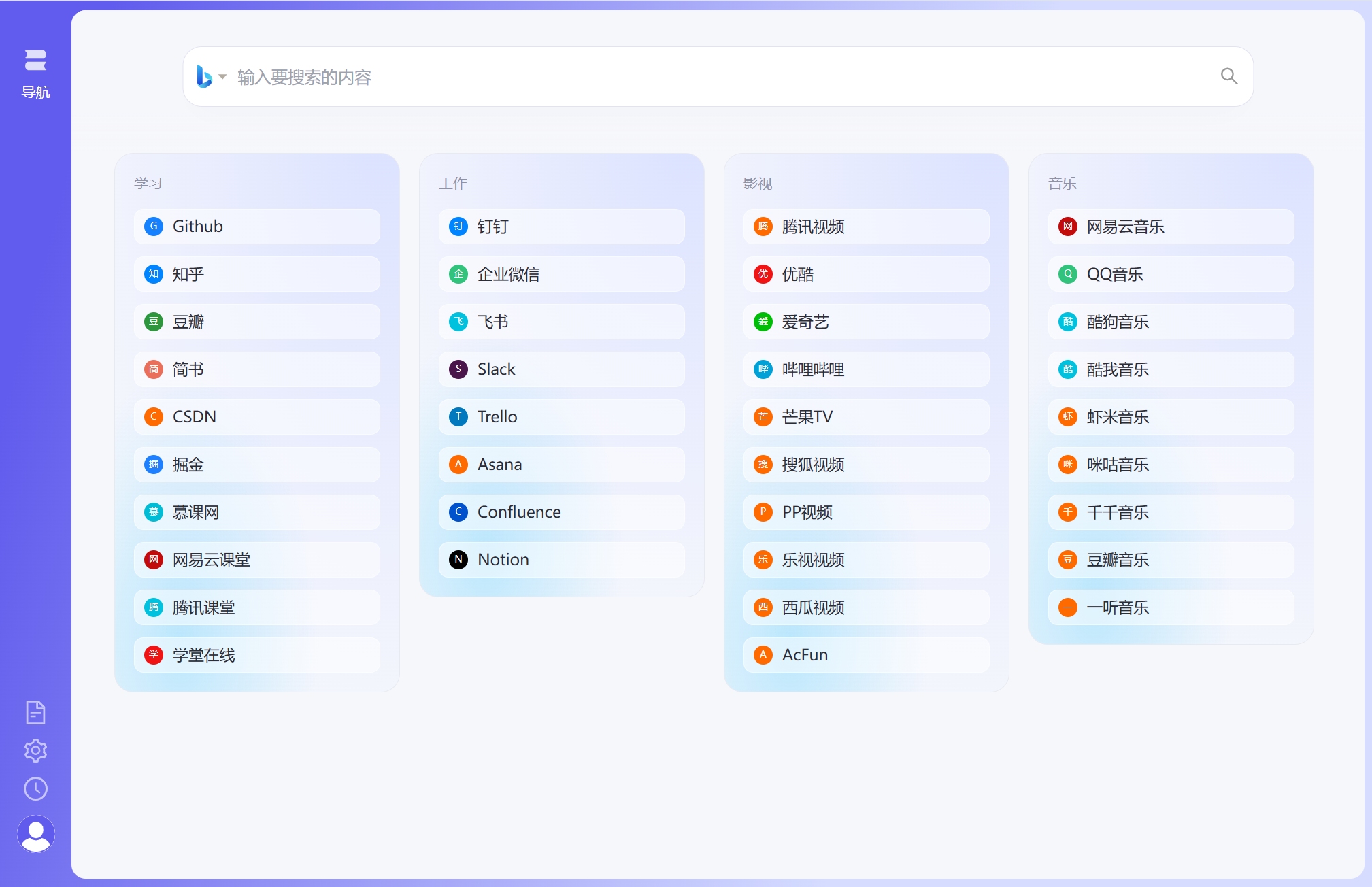Open the 优酷 link

(867, 274)
